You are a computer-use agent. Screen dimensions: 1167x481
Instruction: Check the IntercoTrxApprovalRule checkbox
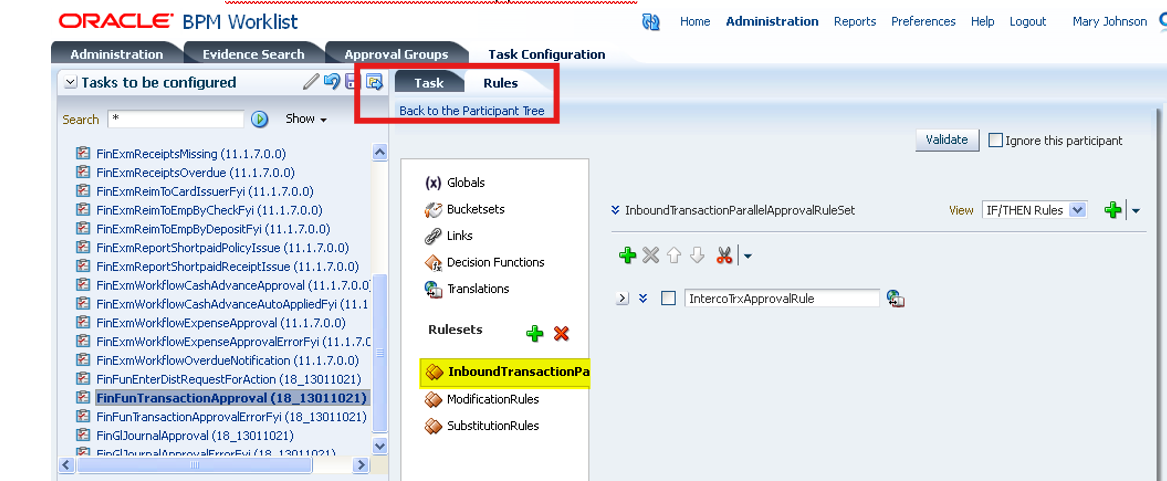tap(668, 299)
